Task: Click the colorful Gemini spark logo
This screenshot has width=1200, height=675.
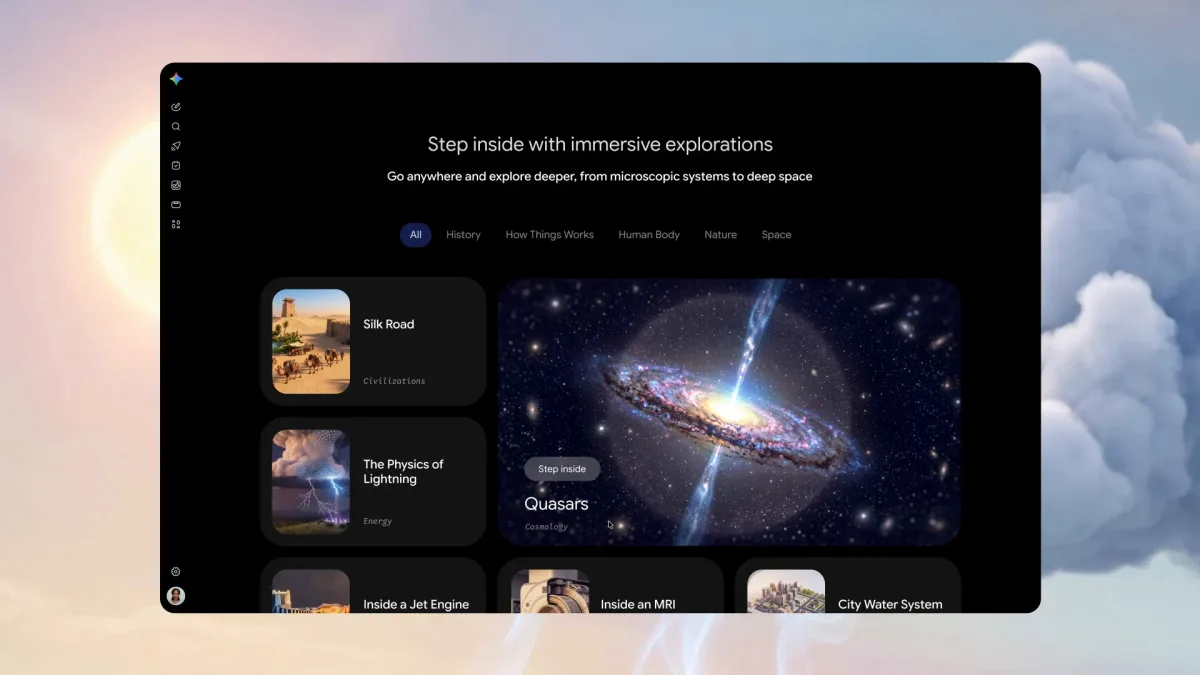Action: coord(176,79)
